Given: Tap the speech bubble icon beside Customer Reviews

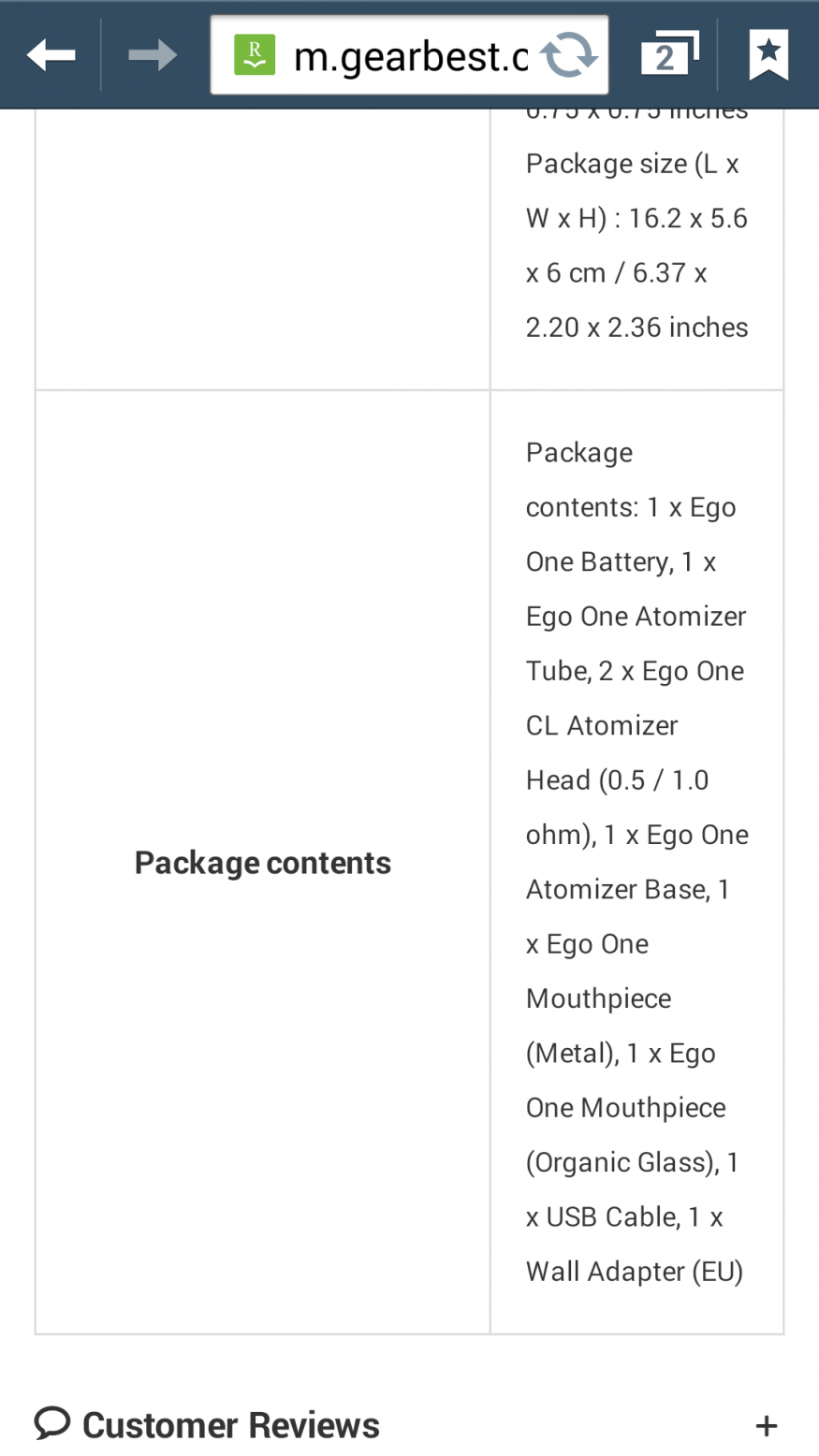Looking at the screenshot, I should click(x=52, y=1423).
